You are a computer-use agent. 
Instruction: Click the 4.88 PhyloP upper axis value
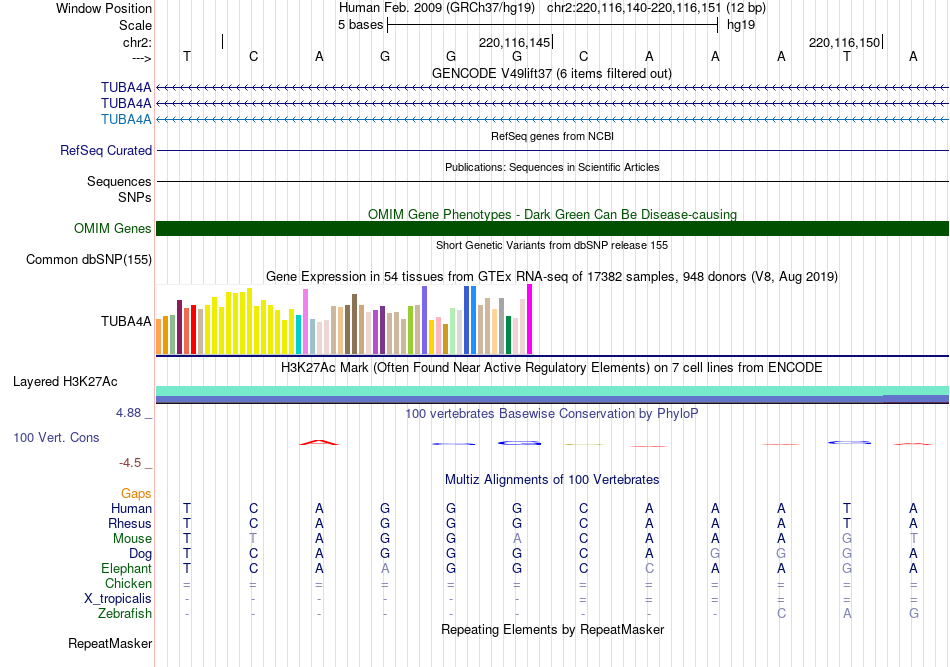point(128,413)
